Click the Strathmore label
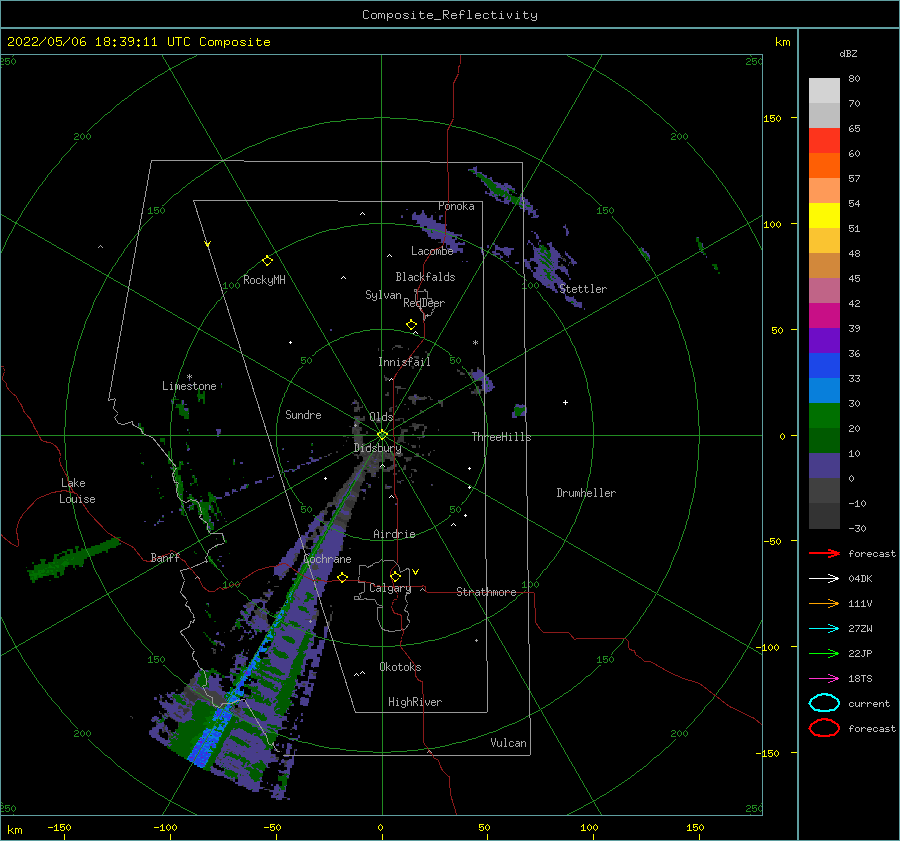This screenshot has height=841, width=900. coord(486,592)
